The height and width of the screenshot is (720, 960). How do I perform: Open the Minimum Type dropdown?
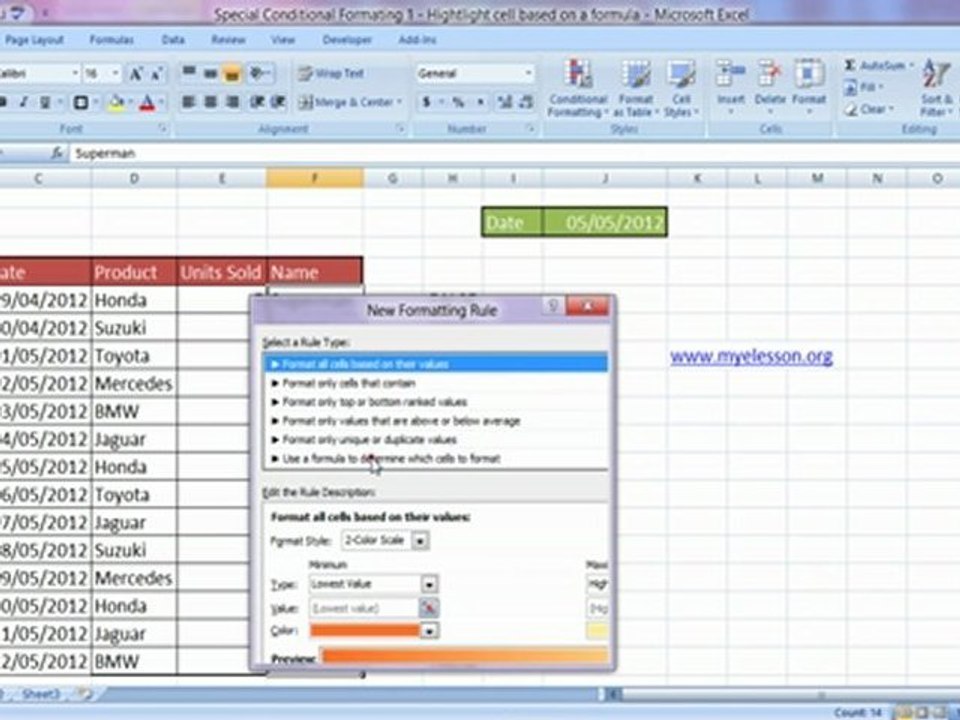pyautogui.click(x=429, y=584)
